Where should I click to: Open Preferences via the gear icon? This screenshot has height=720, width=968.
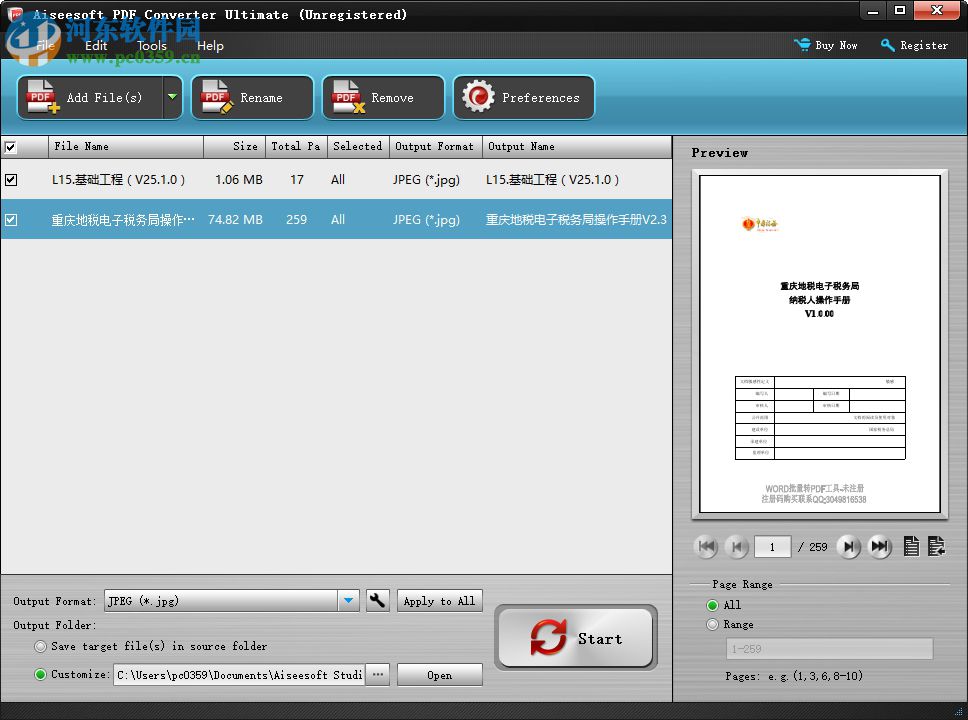pos(478,97)
